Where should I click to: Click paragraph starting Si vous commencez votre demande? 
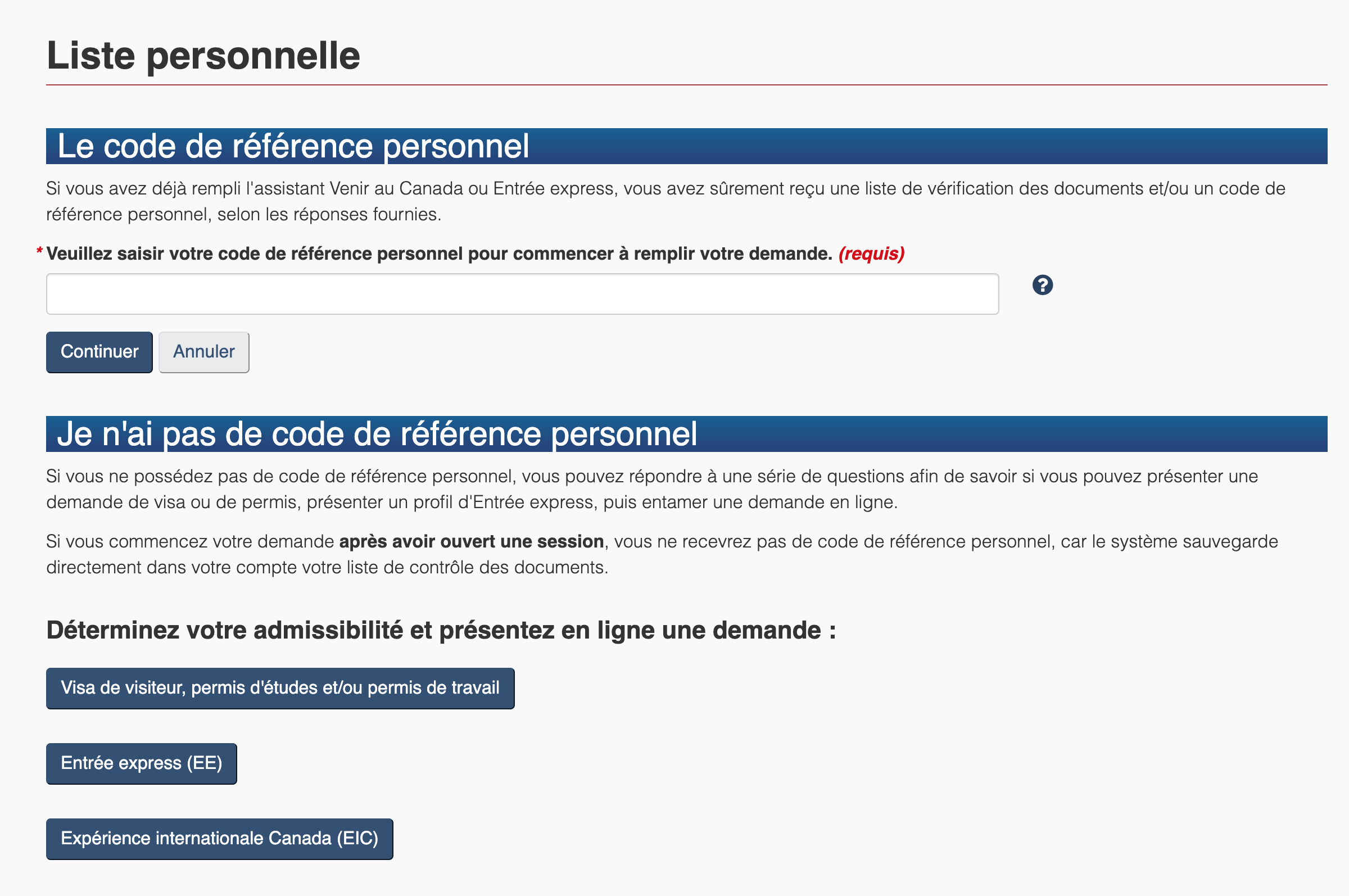(x=662, y=554)
